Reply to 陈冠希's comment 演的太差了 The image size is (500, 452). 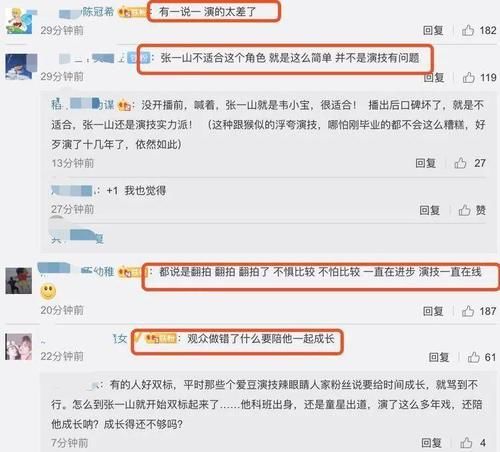[x=433, y=30]
